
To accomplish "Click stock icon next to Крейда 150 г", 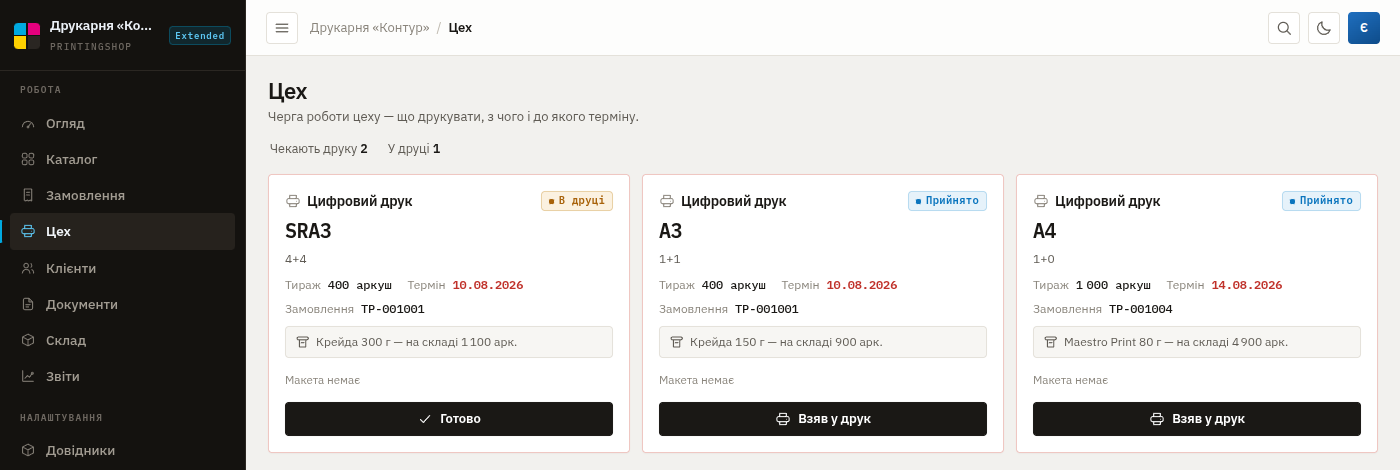I will tap(677, 342).
